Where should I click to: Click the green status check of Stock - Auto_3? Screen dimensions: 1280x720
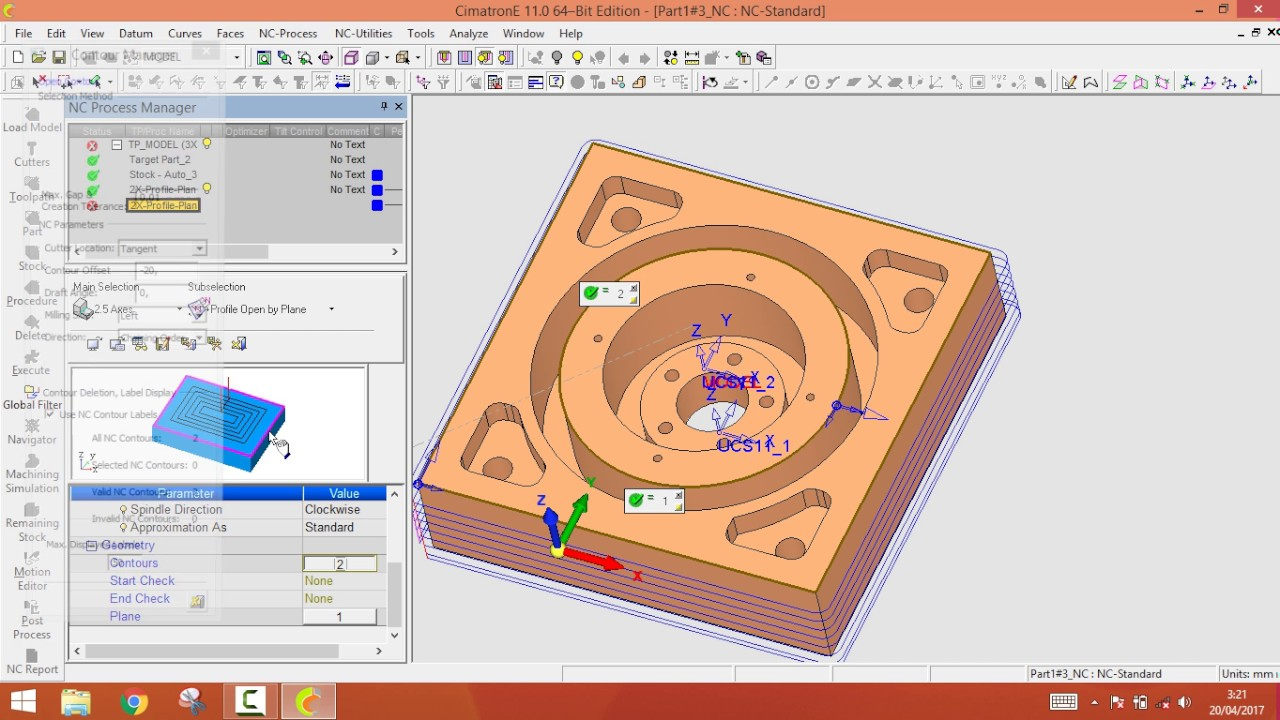pos(93,175)
